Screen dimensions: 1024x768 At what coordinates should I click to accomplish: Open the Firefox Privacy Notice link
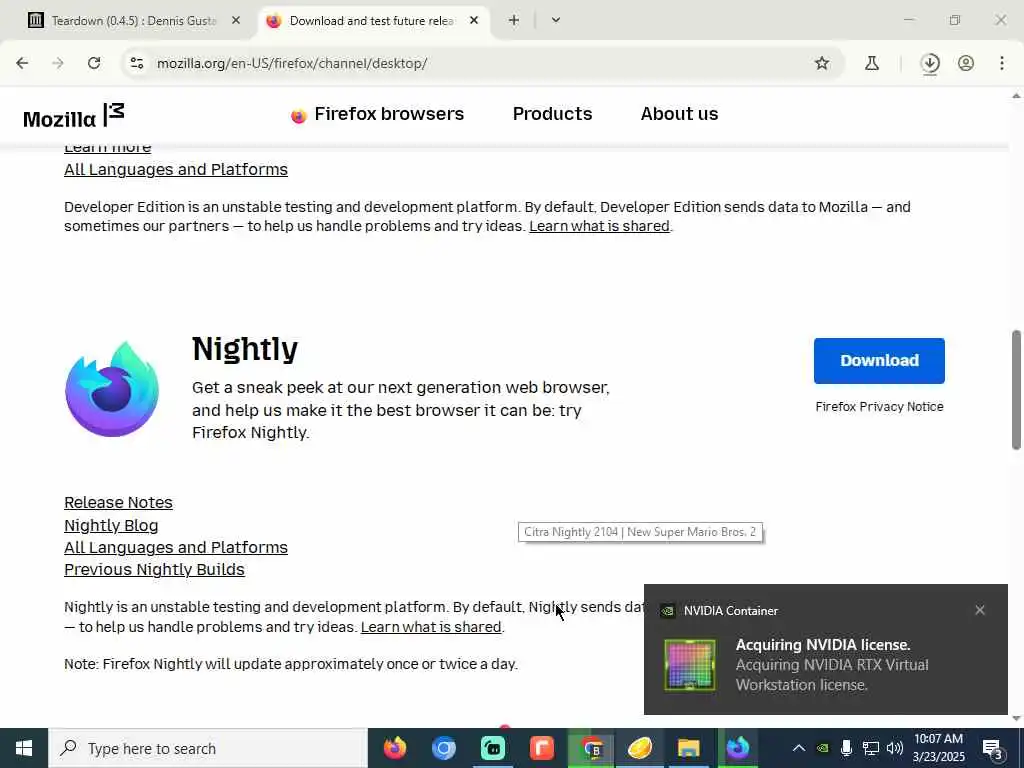[x=879, y=407]
